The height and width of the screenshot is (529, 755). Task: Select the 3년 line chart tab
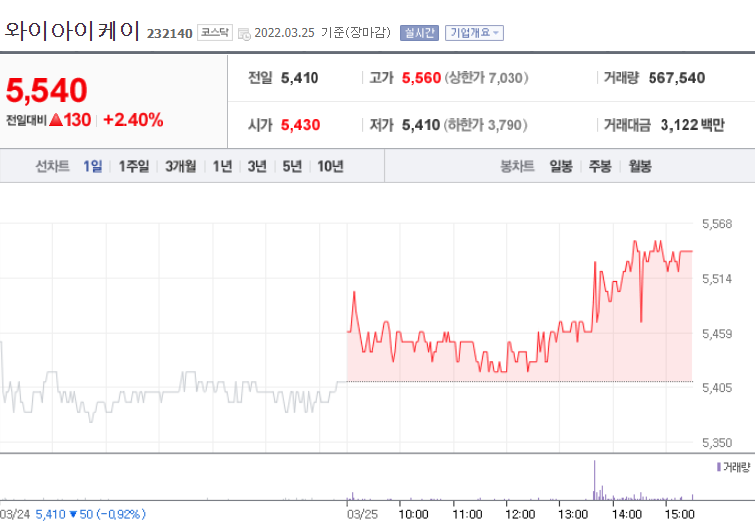pyautogui.click(x=257, y=166)
